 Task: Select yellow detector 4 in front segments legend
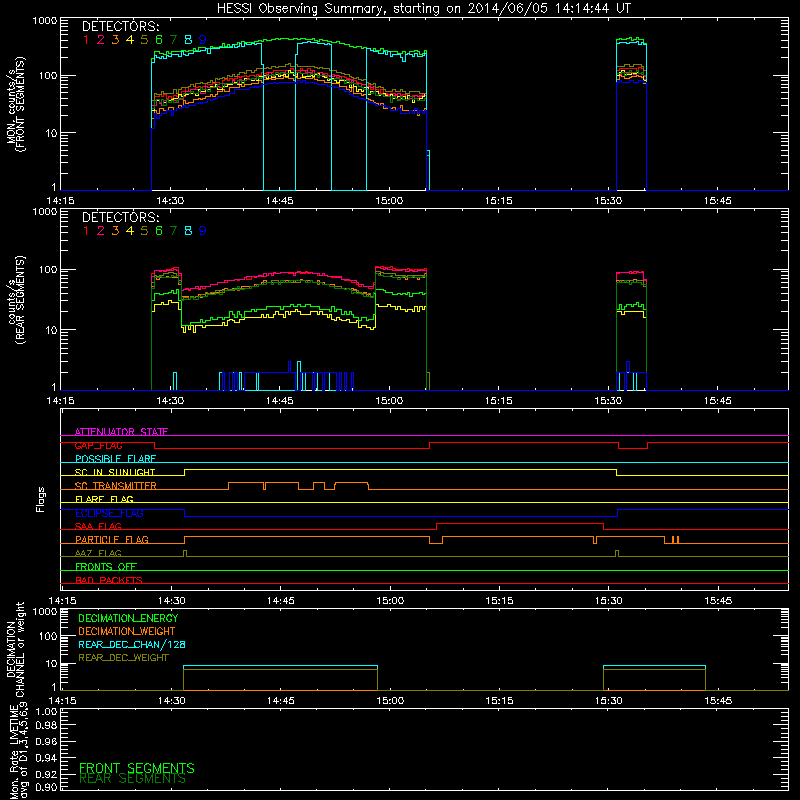click(130, 40)
